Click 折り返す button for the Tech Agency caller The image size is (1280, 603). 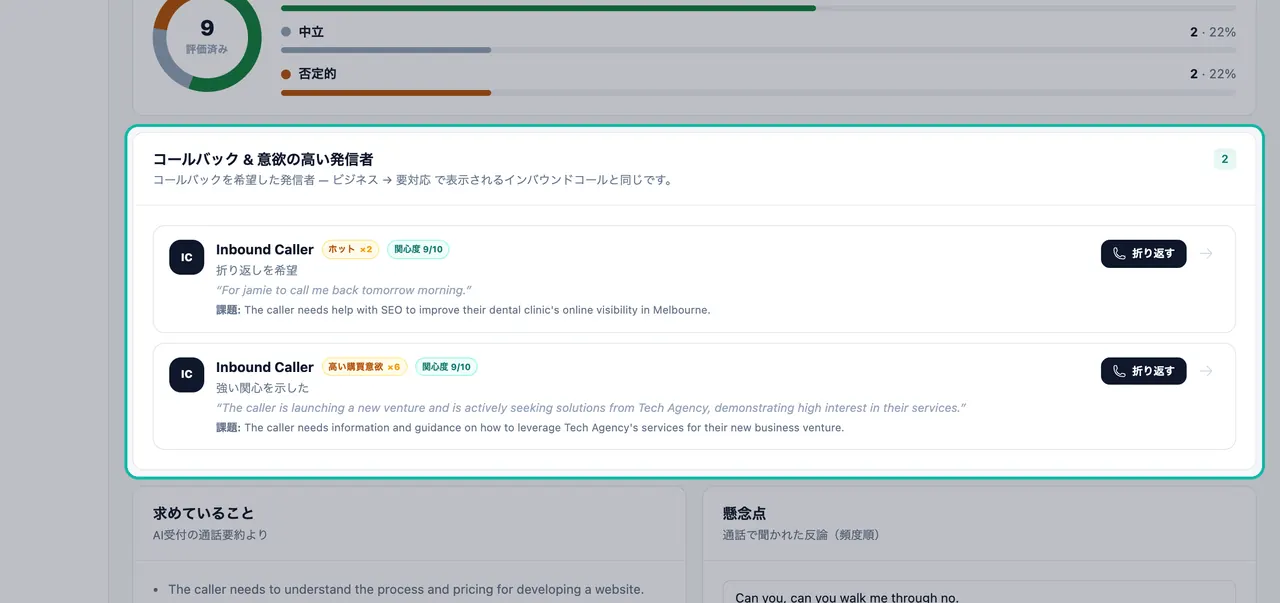[1144, 371]
